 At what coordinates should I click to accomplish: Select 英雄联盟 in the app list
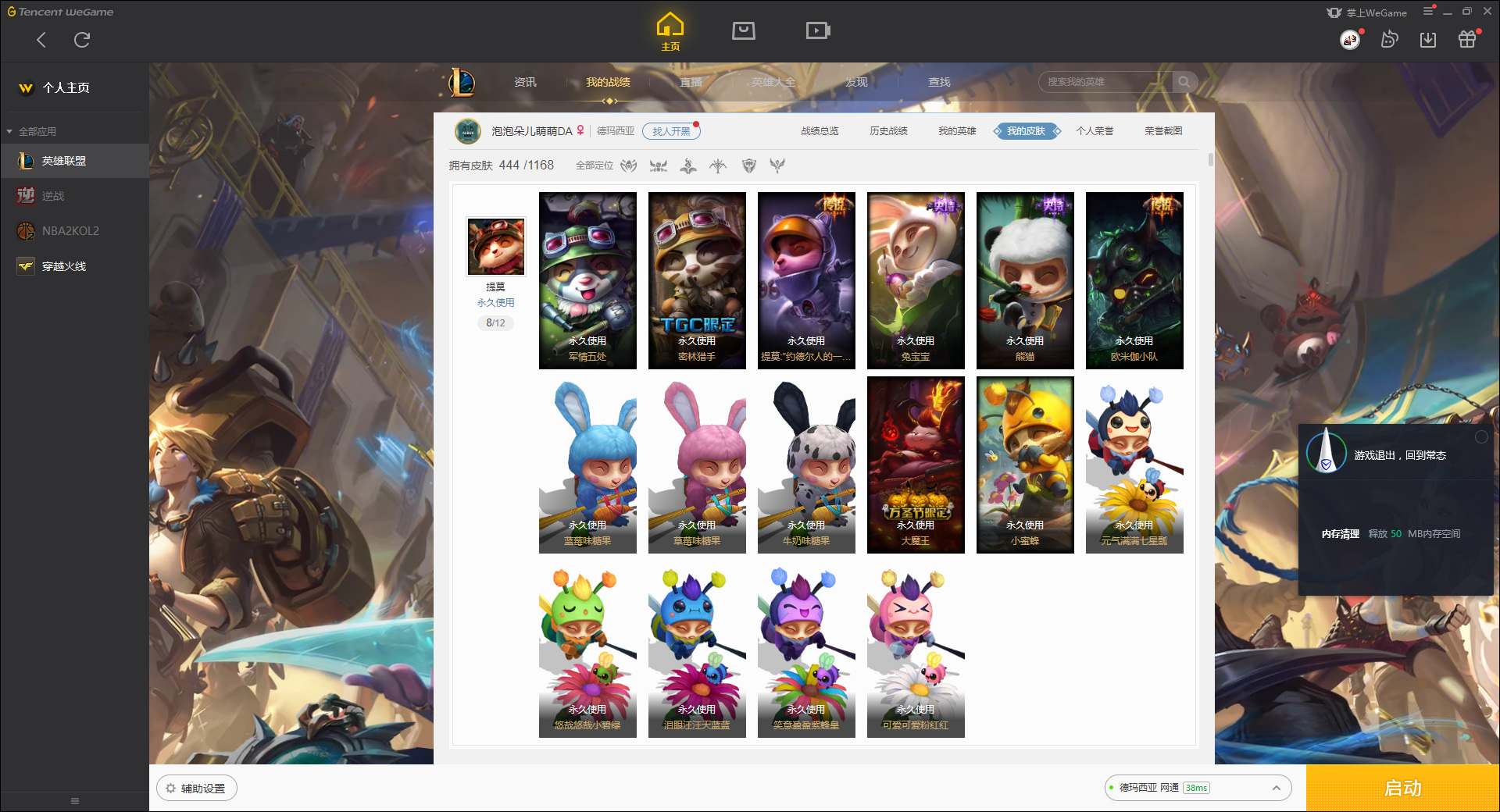point(74,161)
